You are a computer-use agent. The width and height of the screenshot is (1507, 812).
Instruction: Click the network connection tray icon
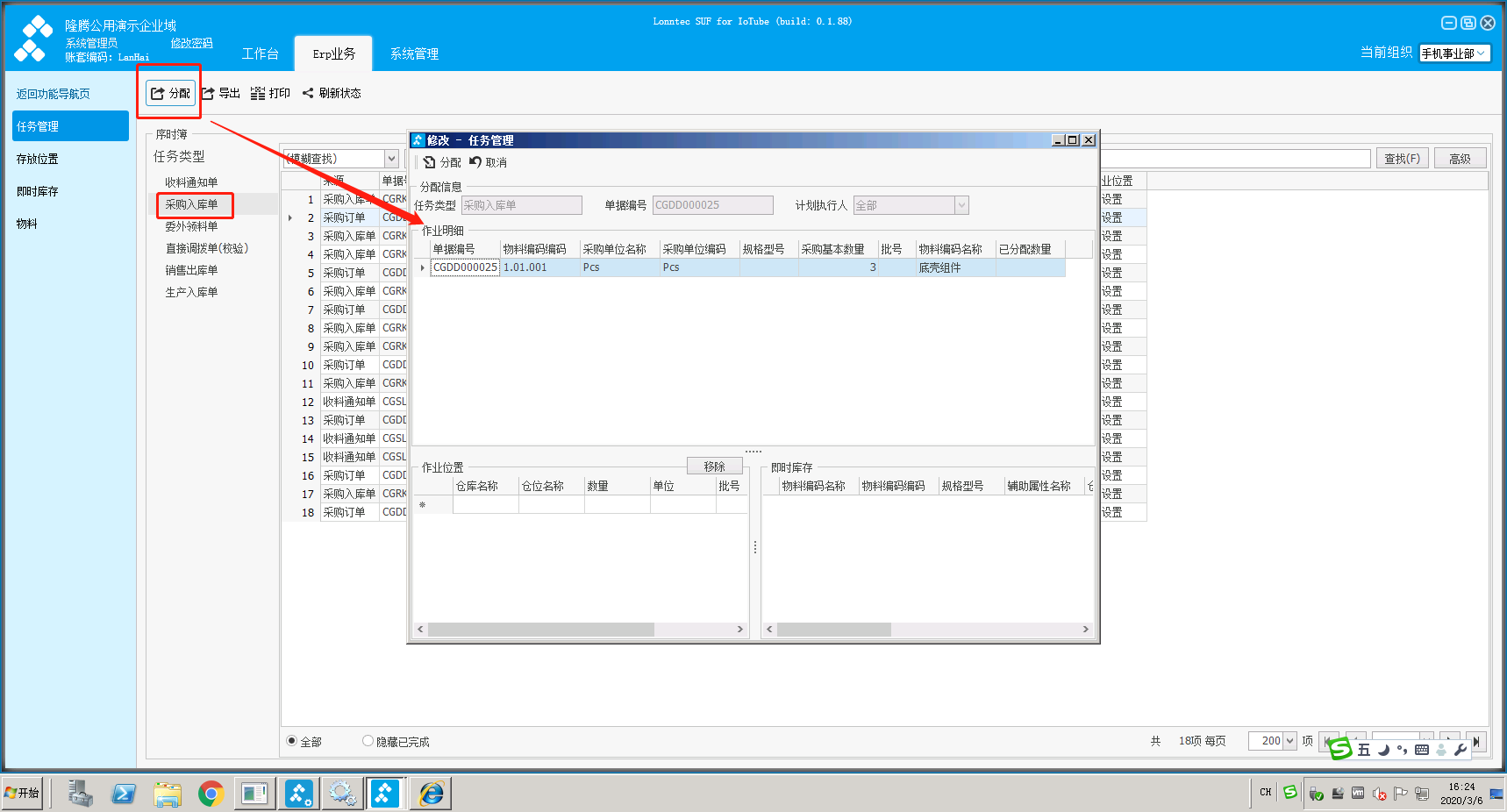pos(1422,794)
